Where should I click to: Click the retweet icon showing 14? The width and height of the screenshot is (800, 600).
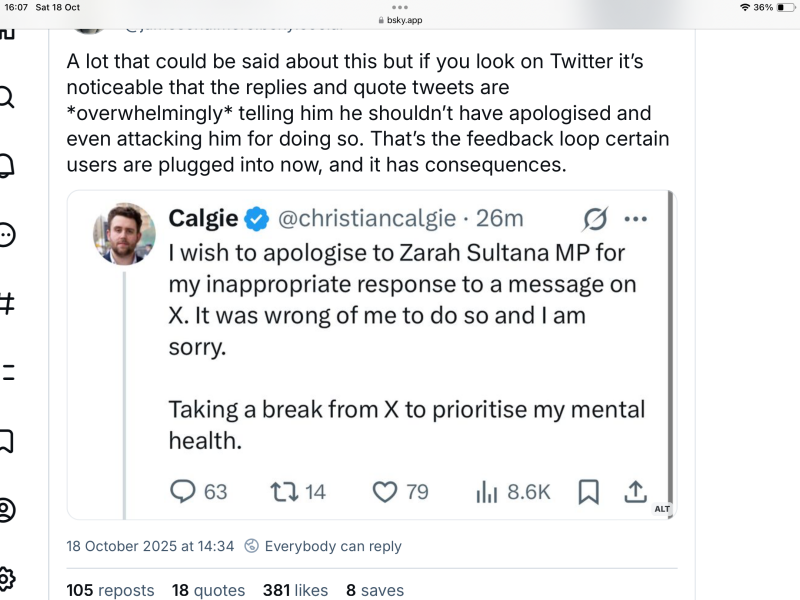pos(284,491)
